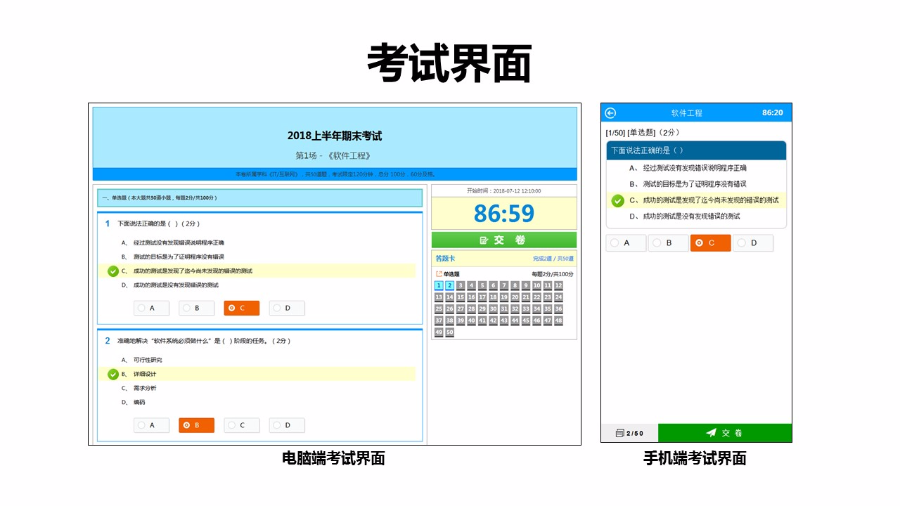This screenshot has width=900, height=506.
Task: Jump to question 13 in answer card
Action: (439, 297)
